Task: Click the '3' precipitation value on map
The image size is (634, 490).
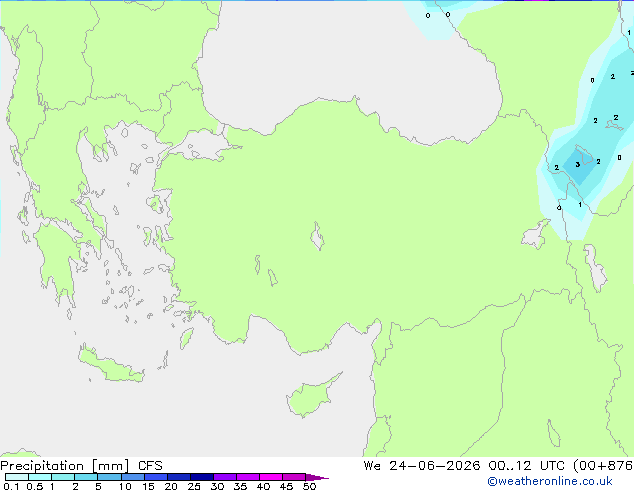Action: coord(577,165)
